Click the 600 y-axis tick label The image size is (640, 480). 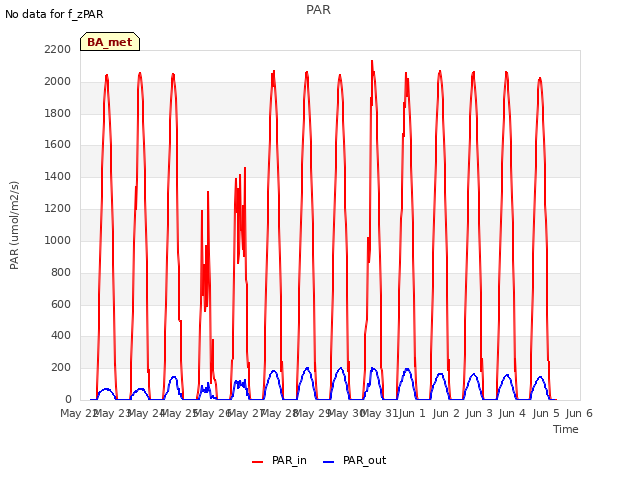(61, 304)
